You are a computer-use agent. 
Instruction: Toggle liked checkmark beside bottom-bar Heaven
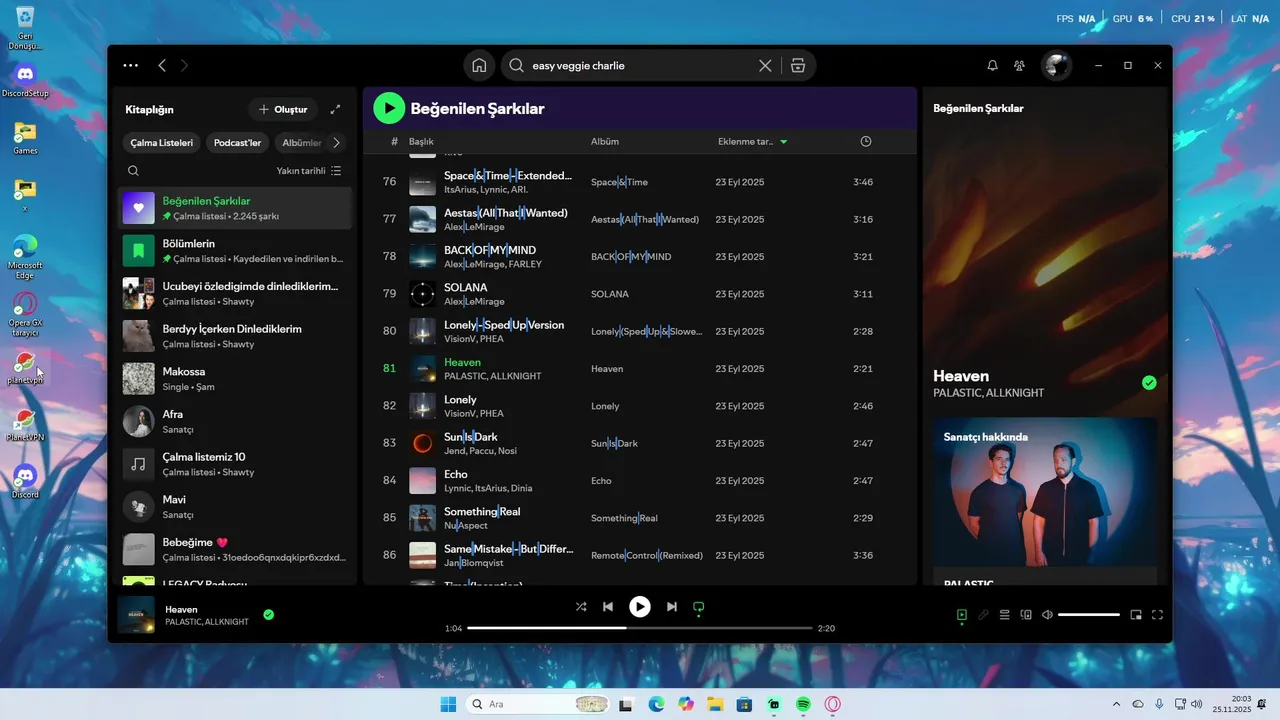[268, 615]
